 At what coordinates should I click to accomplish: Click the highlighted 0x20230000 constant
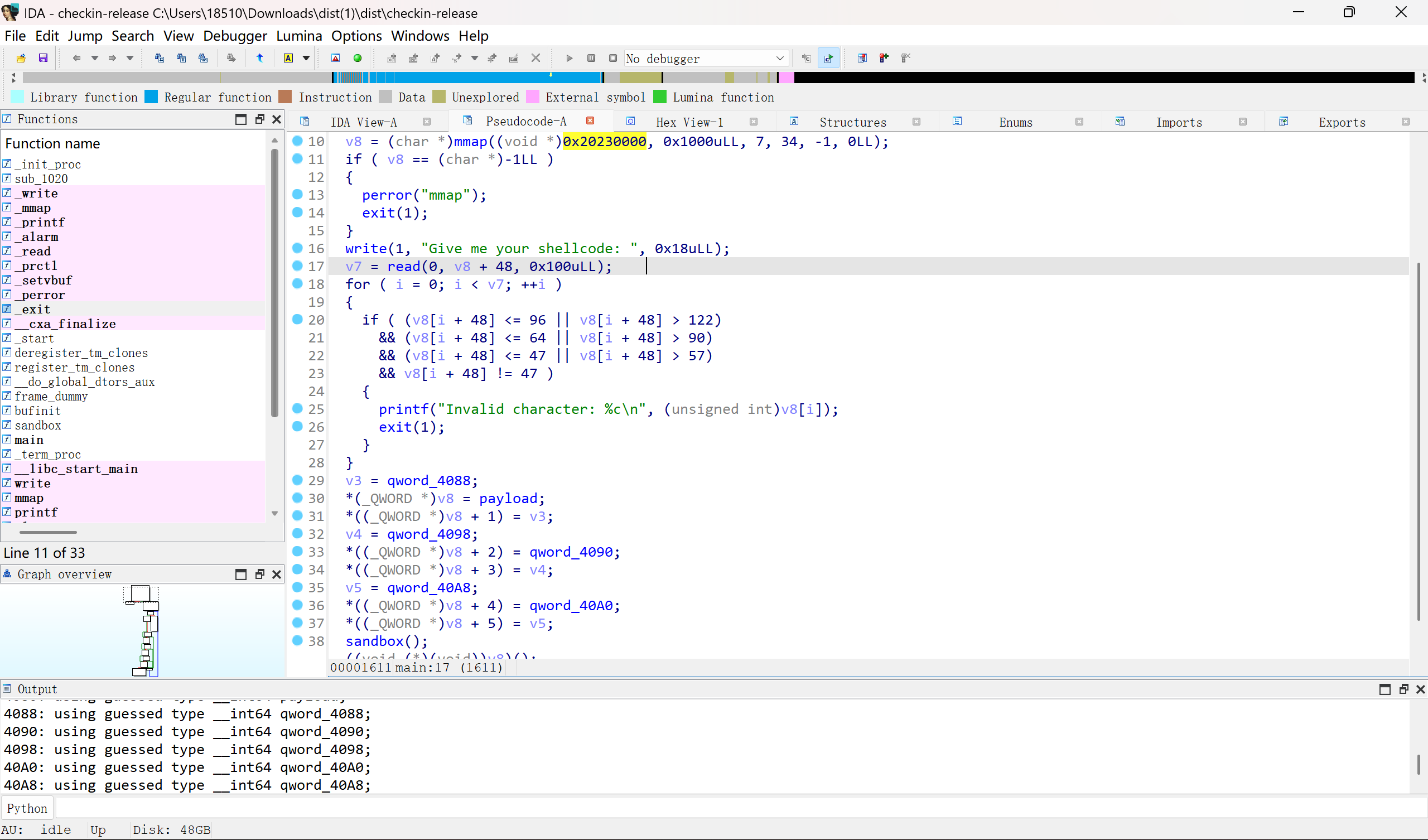(604, 141)
